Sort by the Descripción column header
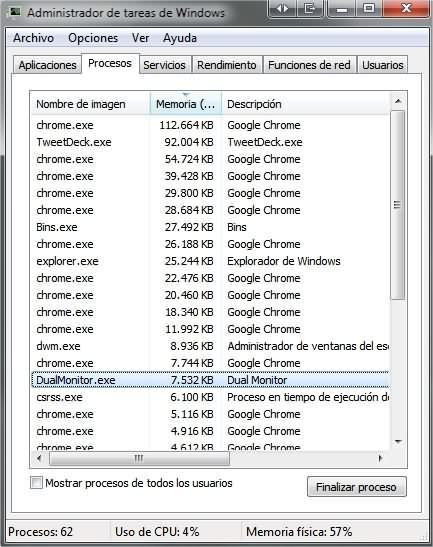This screenshot has height=547, width=433. click(x=305, y=104)
